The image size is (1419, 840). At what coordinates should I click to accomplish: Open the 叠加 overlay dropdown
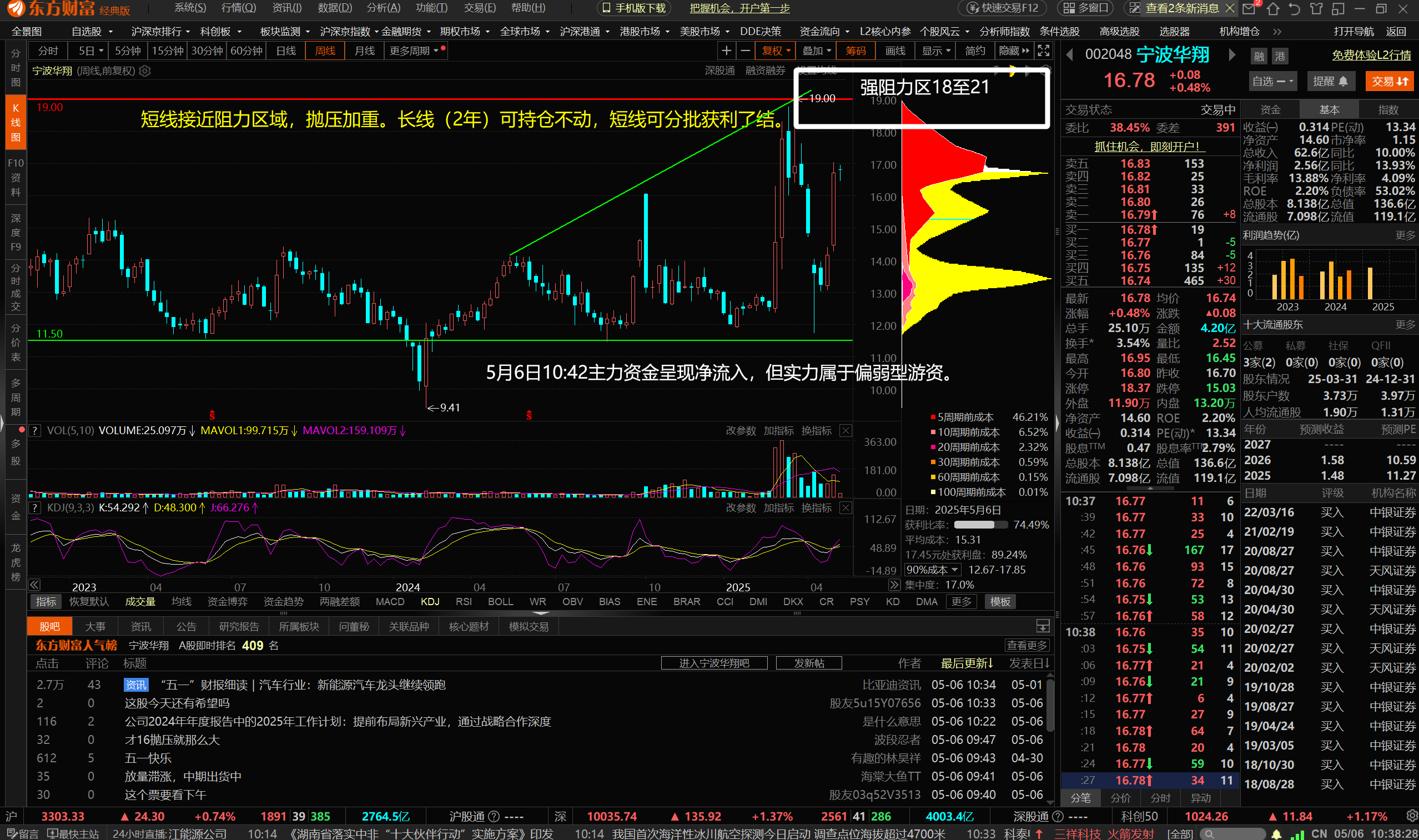tap(816, 51)
